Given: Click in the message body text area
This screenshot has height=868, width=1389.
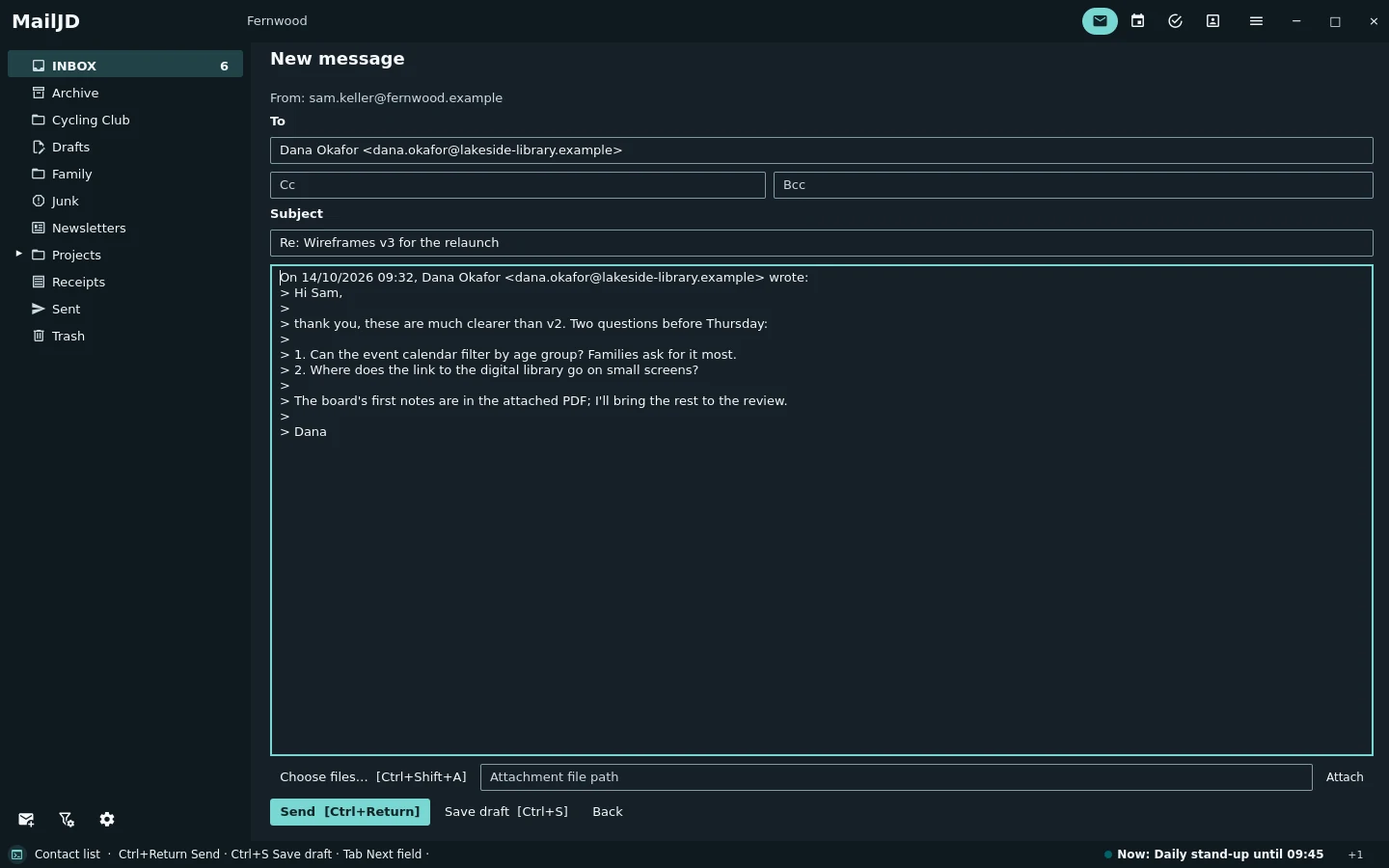Looking at the screenshot, I should [822, 510].
